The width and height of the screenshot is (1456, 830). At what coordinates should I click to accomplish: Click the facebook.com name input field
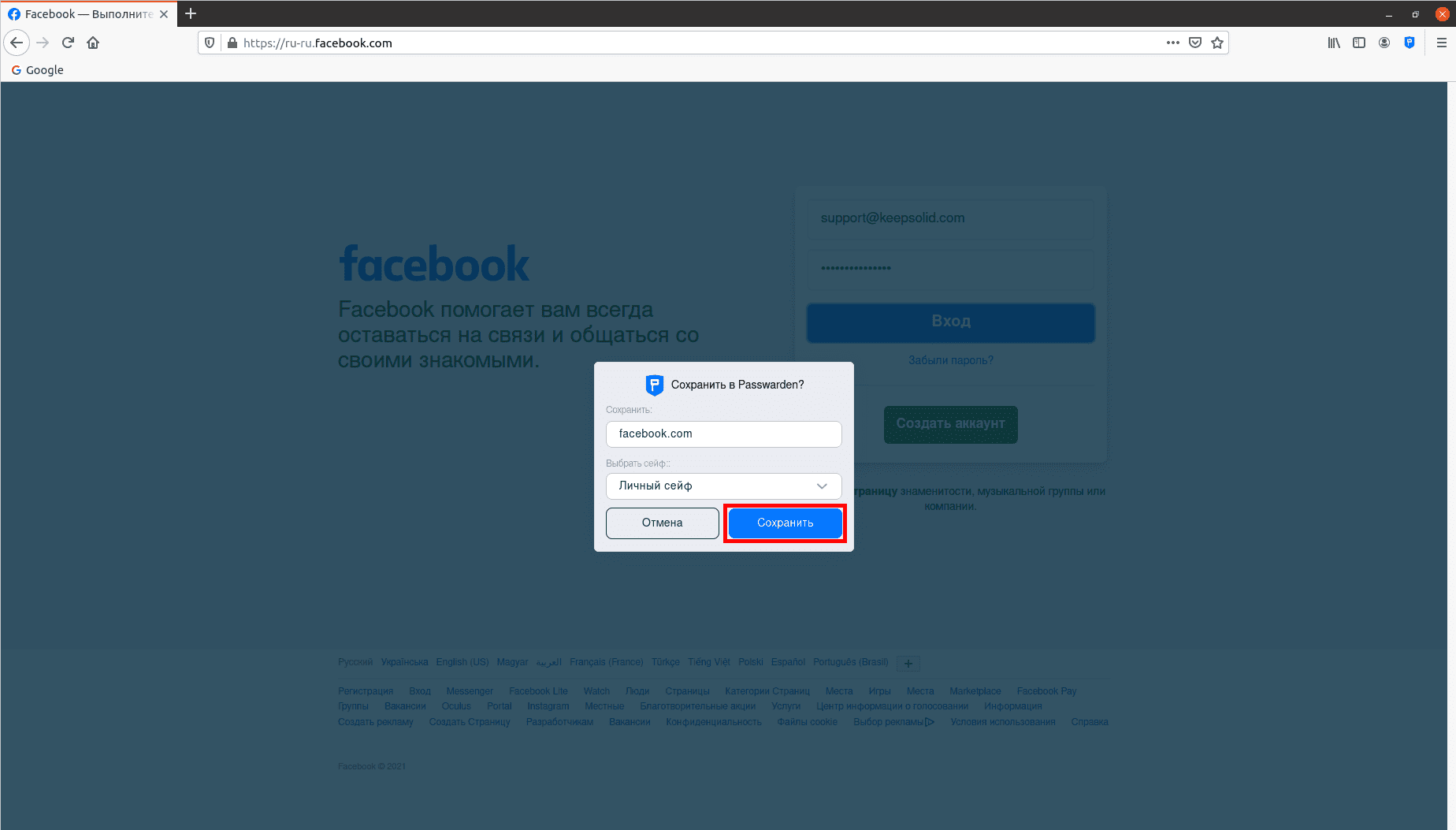click(x=724, y=434)
